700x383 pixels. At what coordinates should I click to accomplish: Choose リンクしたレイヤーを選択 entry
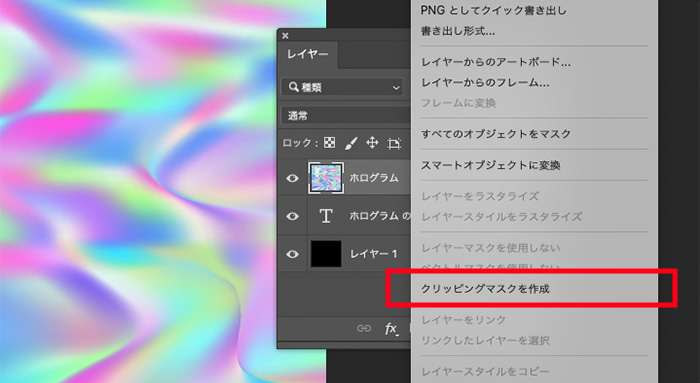(485, 341)
